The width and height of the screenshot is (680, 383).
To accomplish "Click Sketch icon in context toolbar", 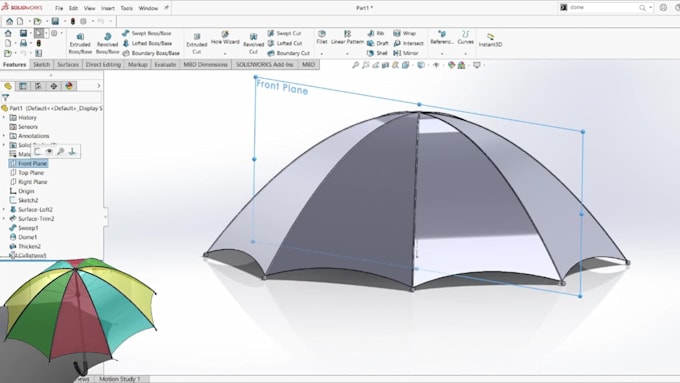I will click(x=38, y=151).
